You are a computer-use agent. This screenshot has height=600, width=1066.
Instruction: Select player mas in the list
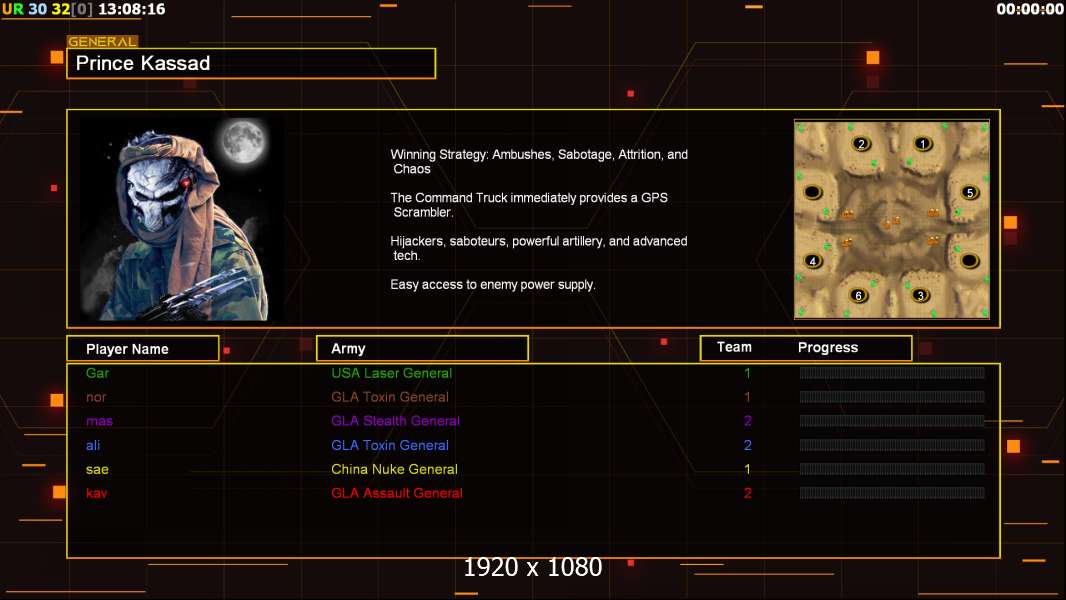(99, 421)
